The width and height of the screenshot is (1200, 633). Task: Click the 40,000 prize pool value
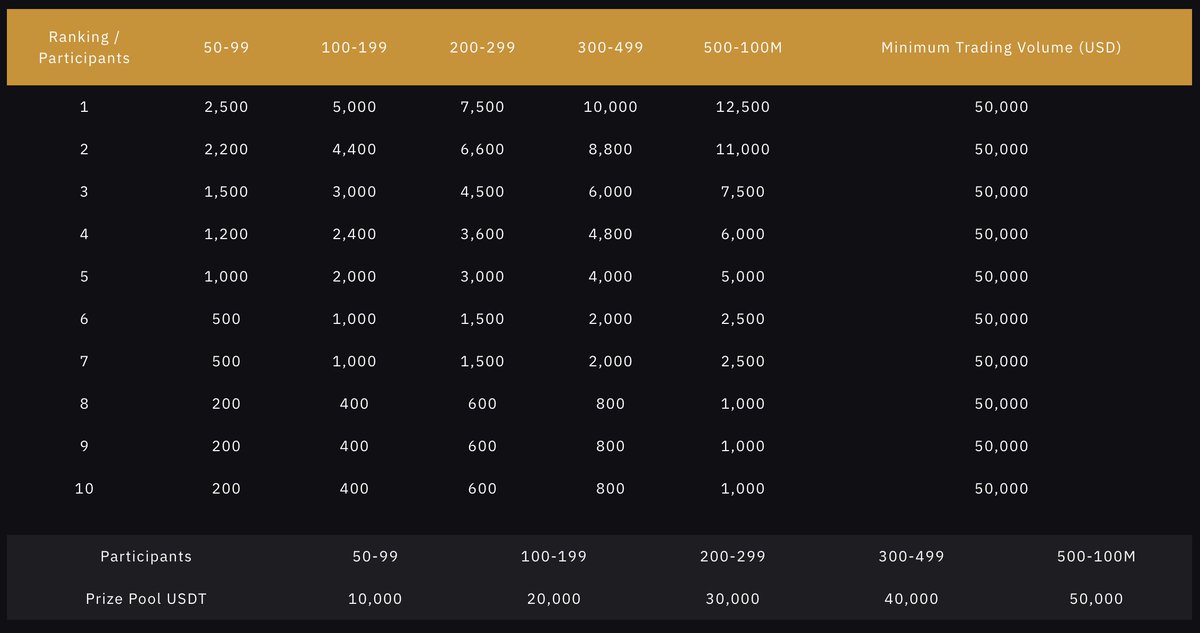coord(911,599)
